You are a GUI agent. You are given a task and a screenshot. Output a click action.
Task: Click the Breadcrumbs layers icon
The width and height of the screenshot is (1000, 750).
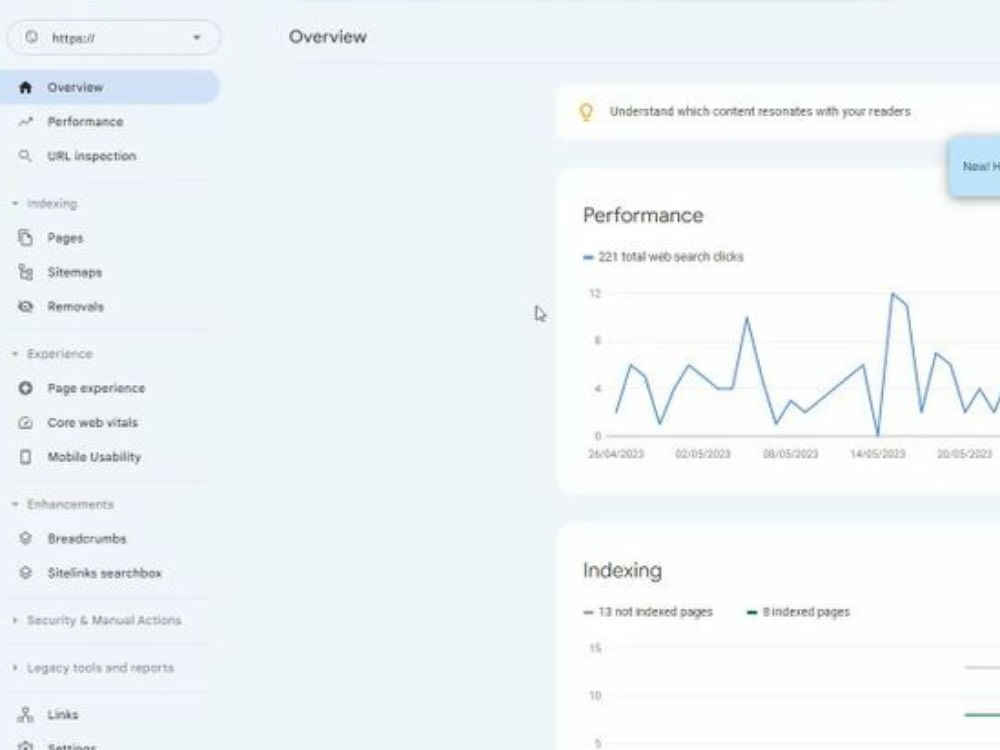pyautogui.click(x=26, y=539)
